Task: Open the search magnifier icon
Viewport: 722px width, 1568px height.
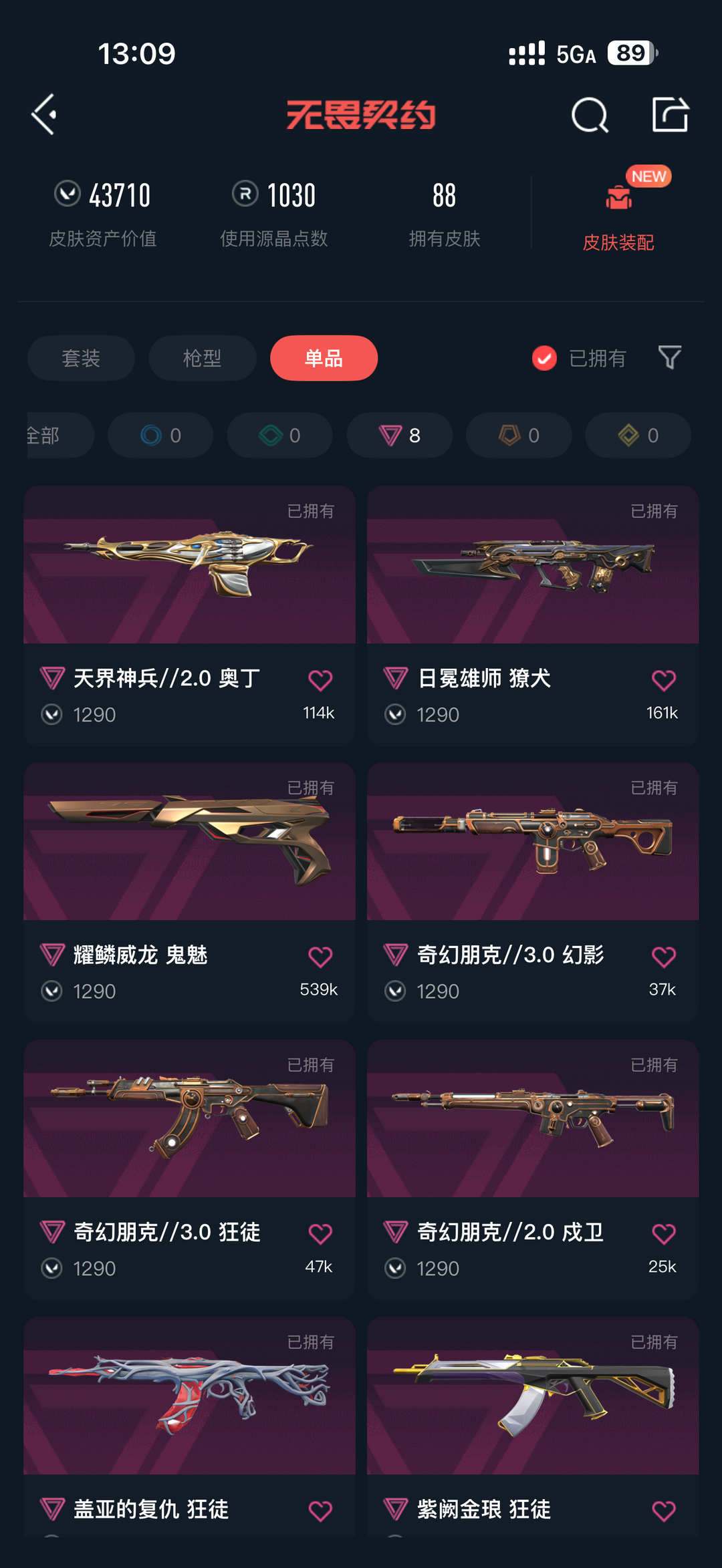Action: point(590,115)
